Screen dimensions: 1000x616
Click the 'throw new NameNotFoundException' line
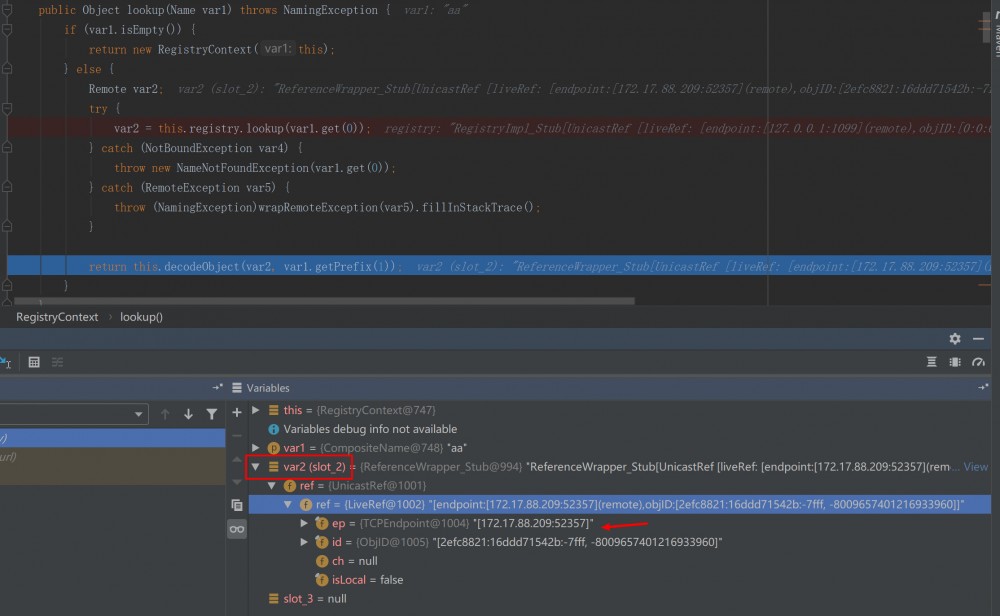pos(255,168)
